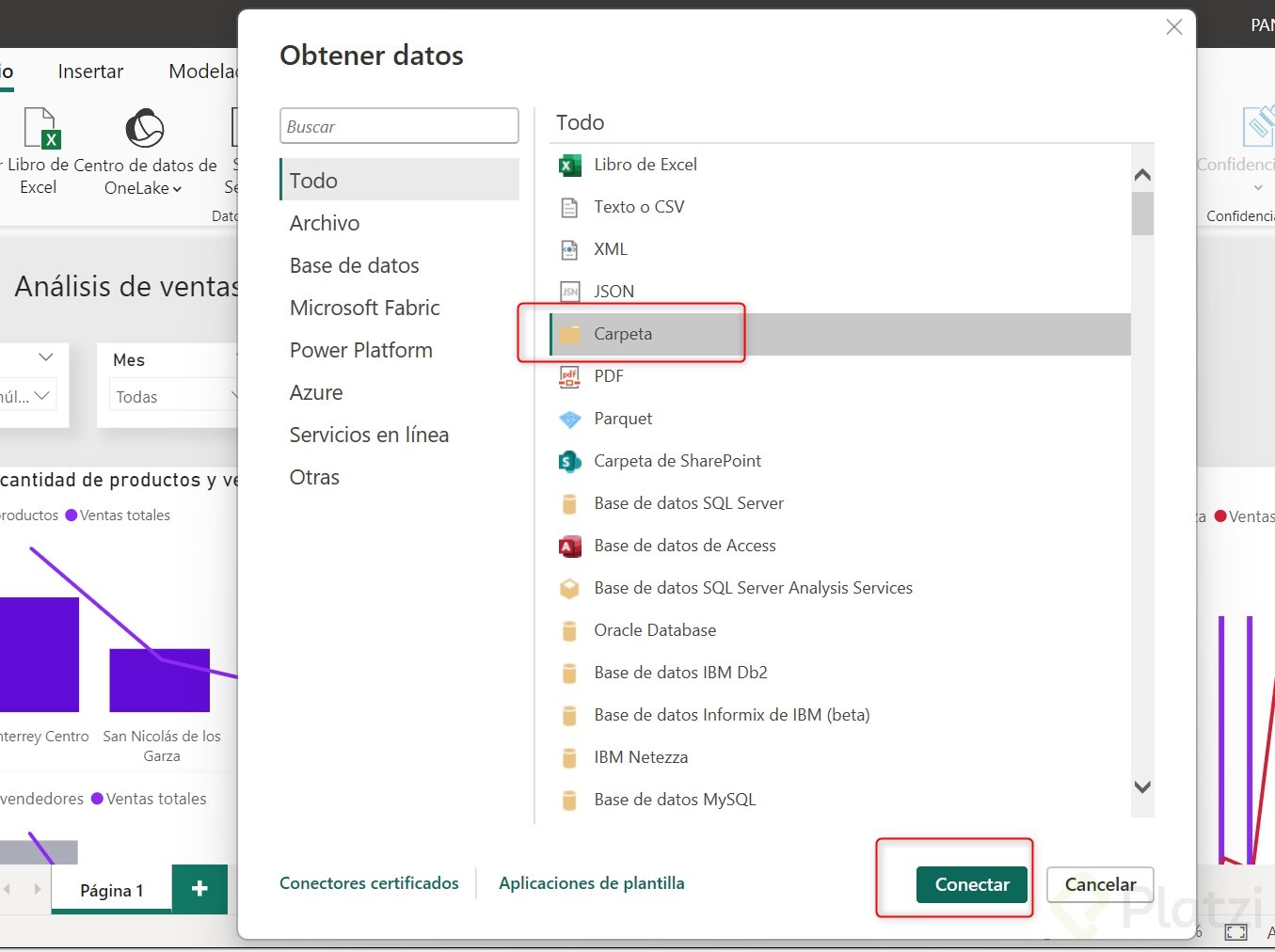Select the Base de datos category

(355, 265)
